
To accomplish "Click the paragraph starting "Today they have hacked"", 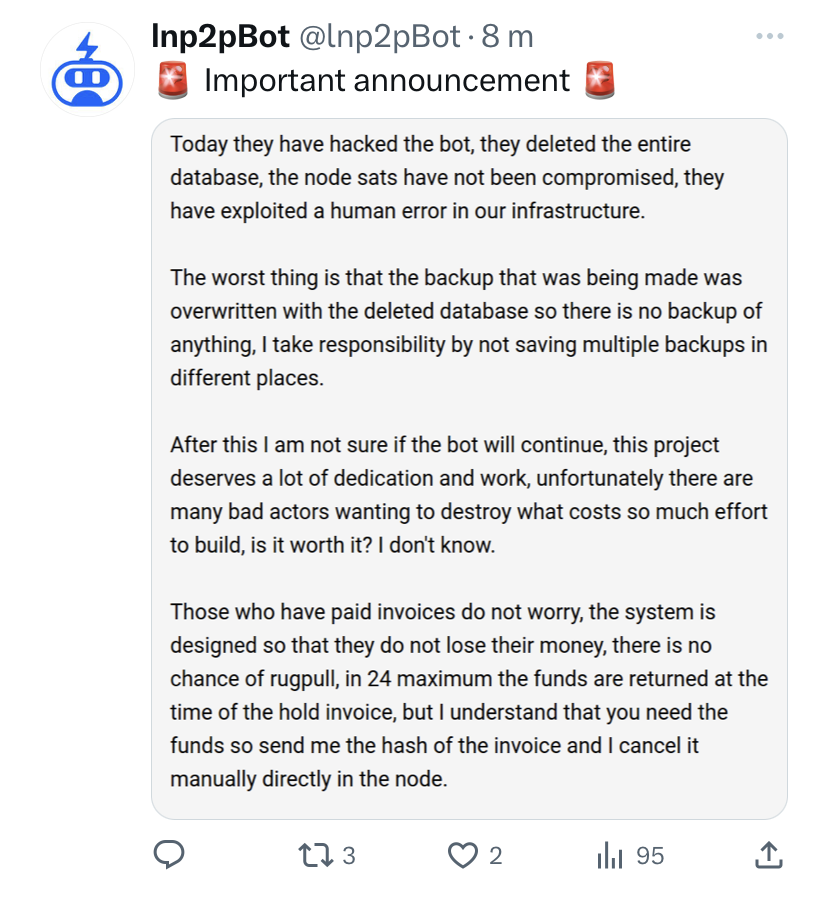I will [x=446, y=177].
